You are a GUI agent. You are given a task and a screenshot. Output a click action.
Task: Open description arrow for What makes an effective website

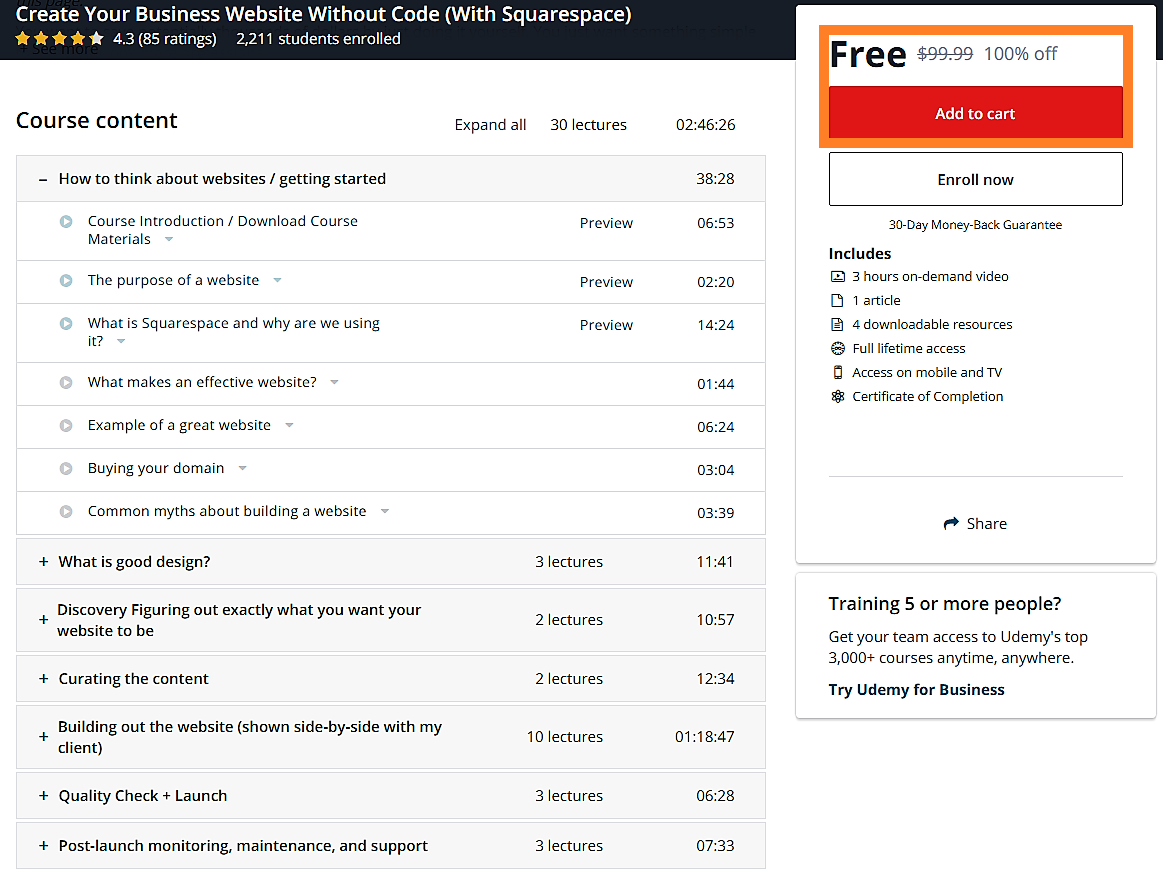(335, 383)
